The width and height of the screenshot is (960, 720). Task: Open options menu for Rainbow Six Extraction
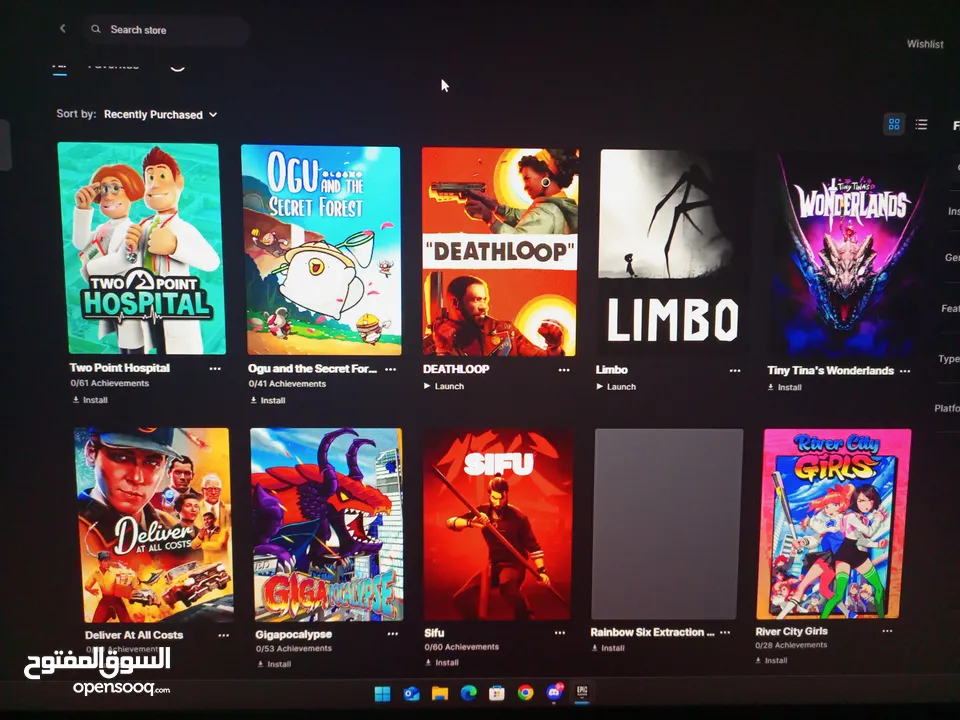(x=725, y=632)
